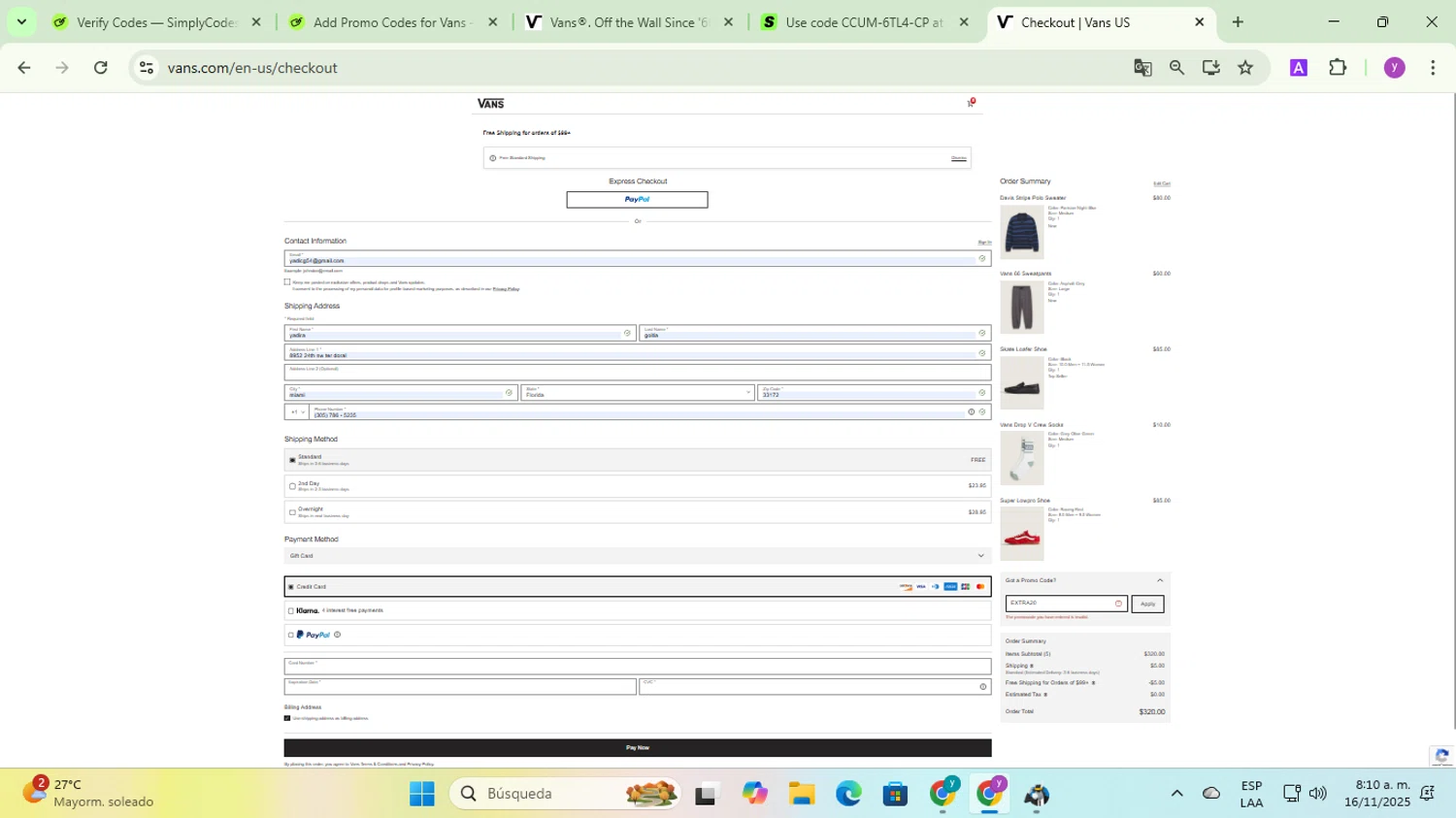This screenshot has height=818, width=1456.
Task: Select PayPal payment option
Action: pyautogui.click(x=290, y=636)
